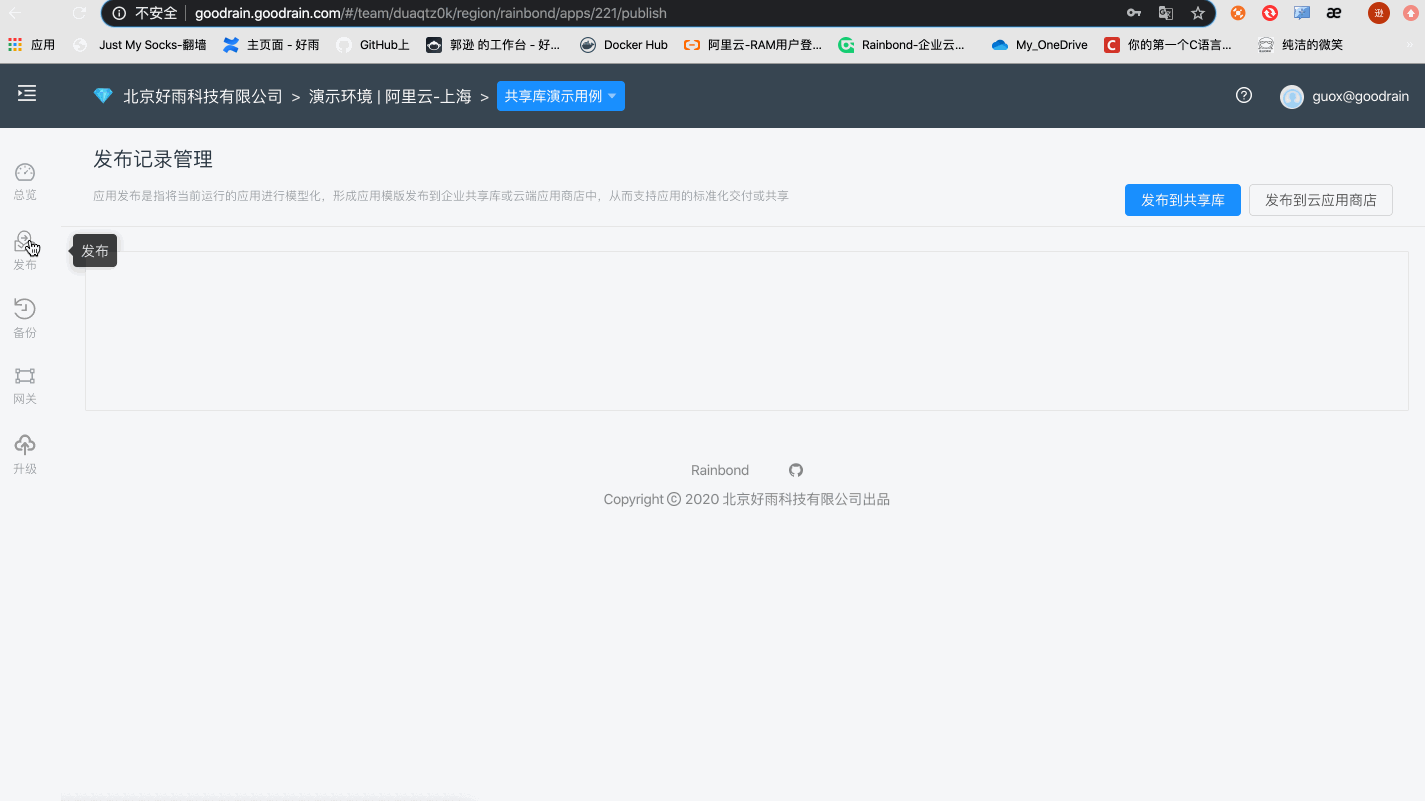Click the site security info icon
The width and height of the screenshot is (1425, 801).
click(x=119, y=13)
